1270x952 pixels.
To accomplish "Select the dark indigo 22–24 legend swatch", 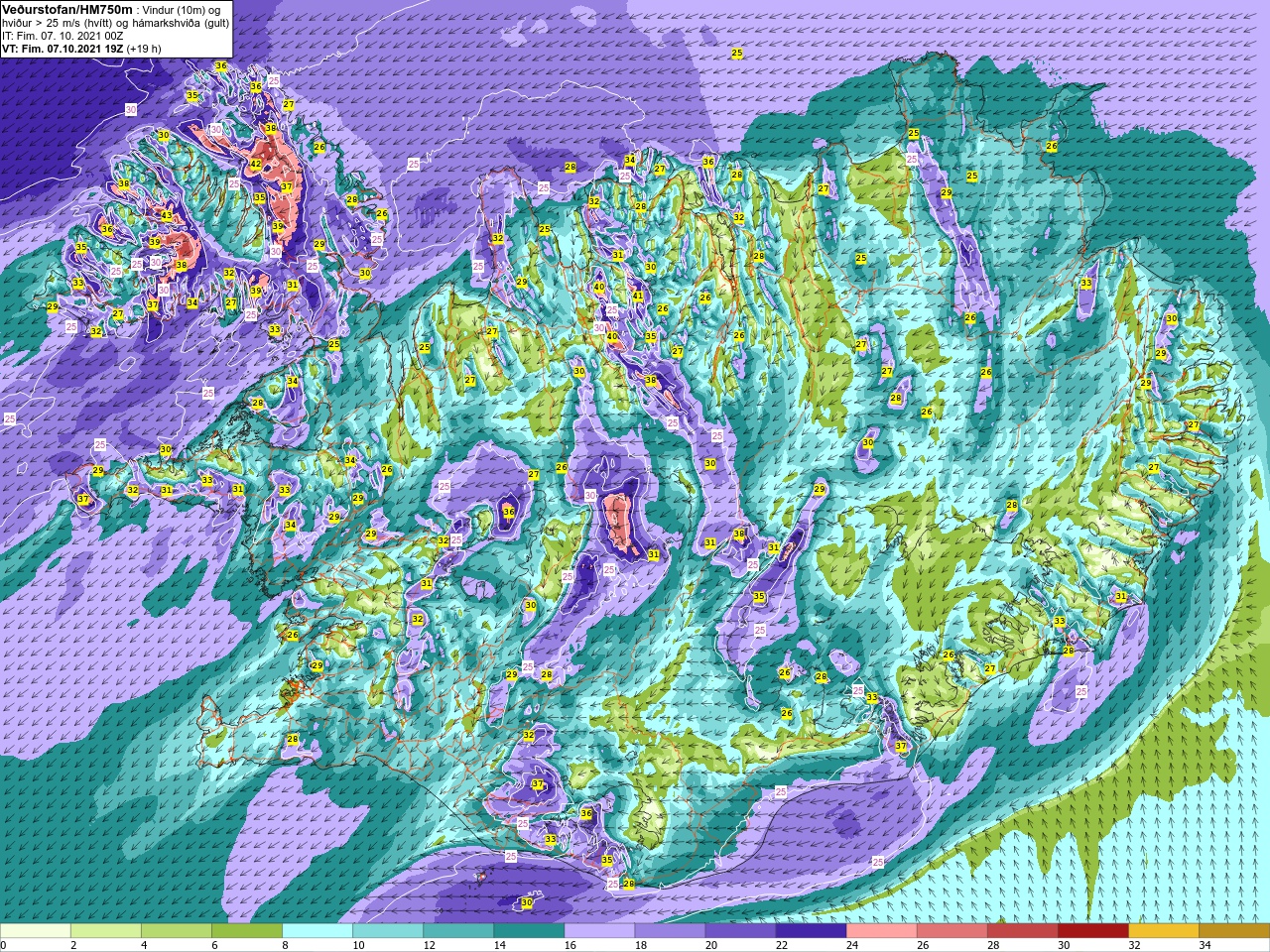I will [x=811, y=930].
